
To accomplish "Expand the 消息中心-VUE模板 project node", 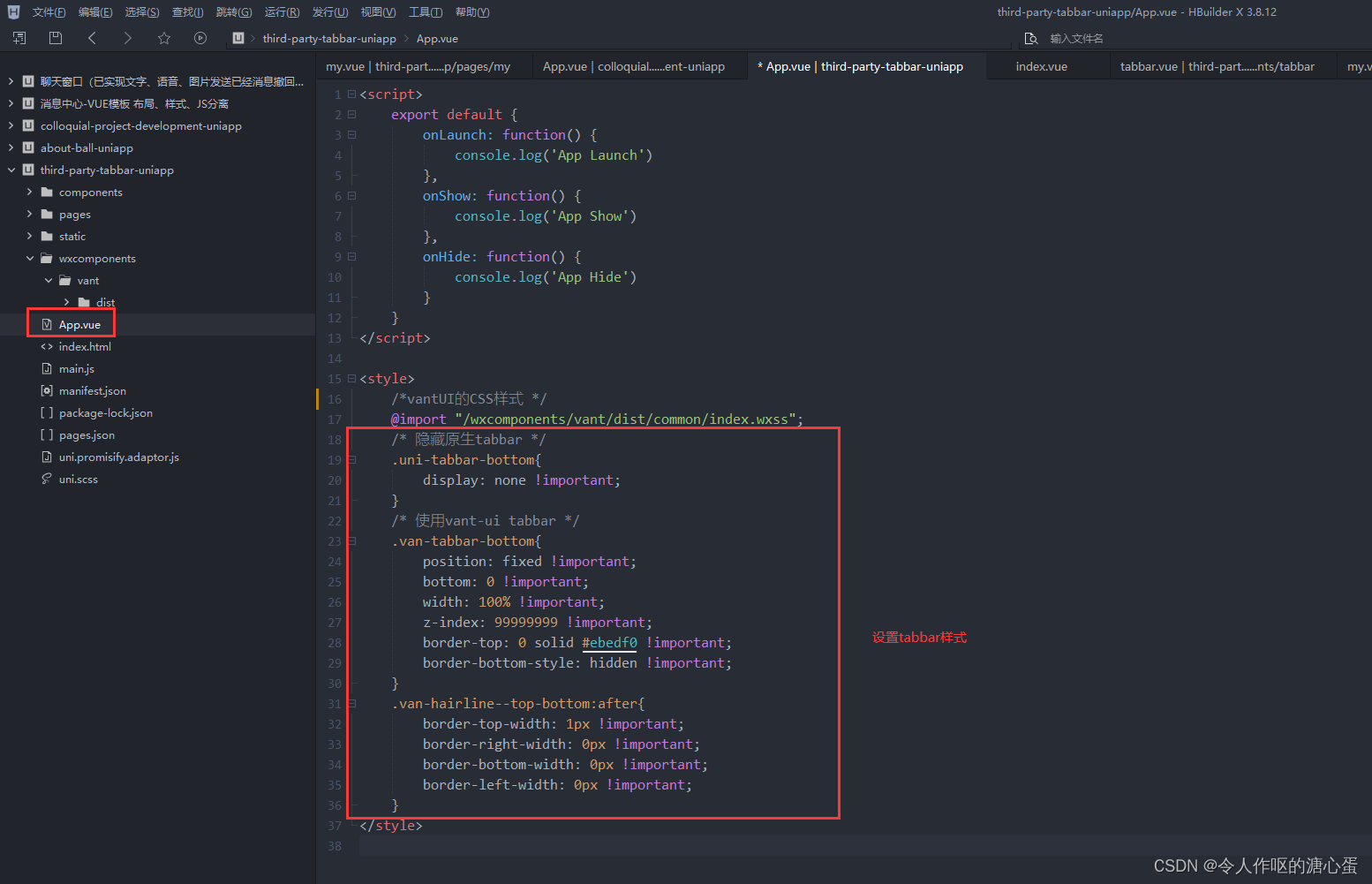I will tap(11, 103).
